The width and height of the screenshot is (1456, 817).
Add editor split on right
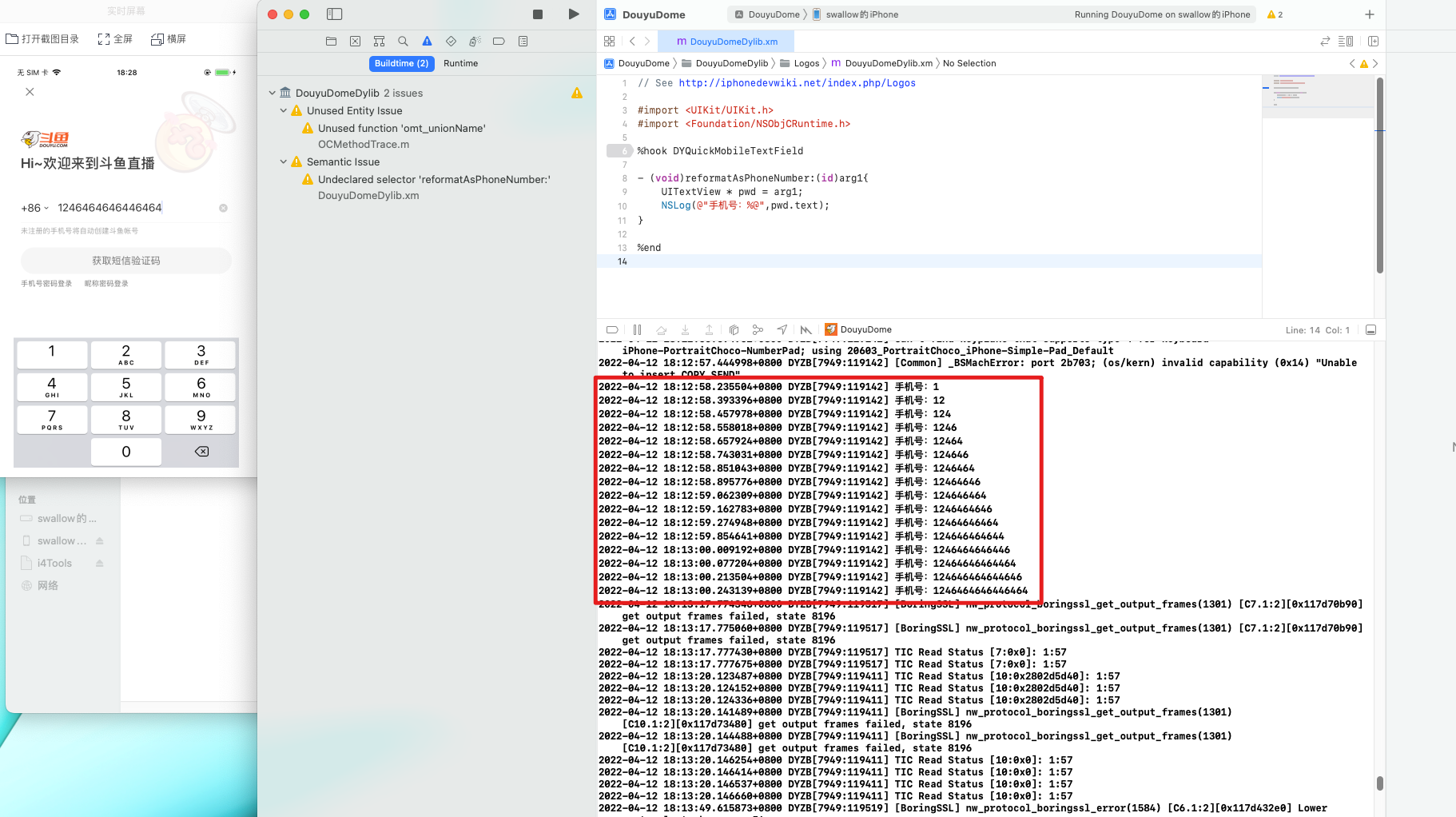tap(1374, 41)
